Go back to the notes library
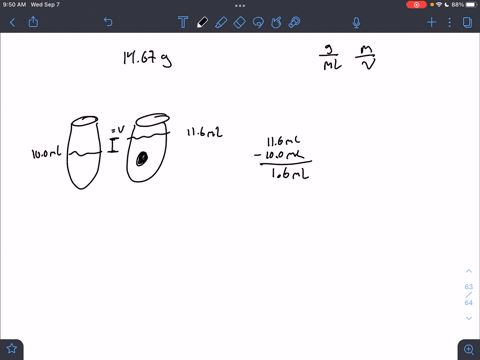Image resolution: width=480 pixels, height=360 pixels. click(x=13, y=22)
